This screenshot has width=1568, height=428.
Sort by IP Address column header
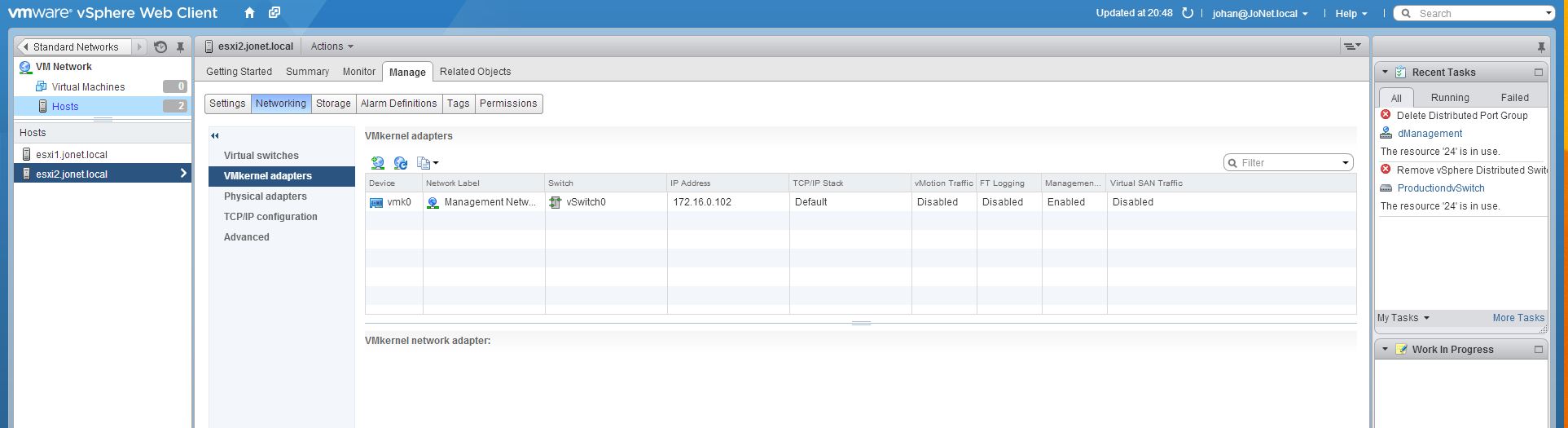click(728, 183)
